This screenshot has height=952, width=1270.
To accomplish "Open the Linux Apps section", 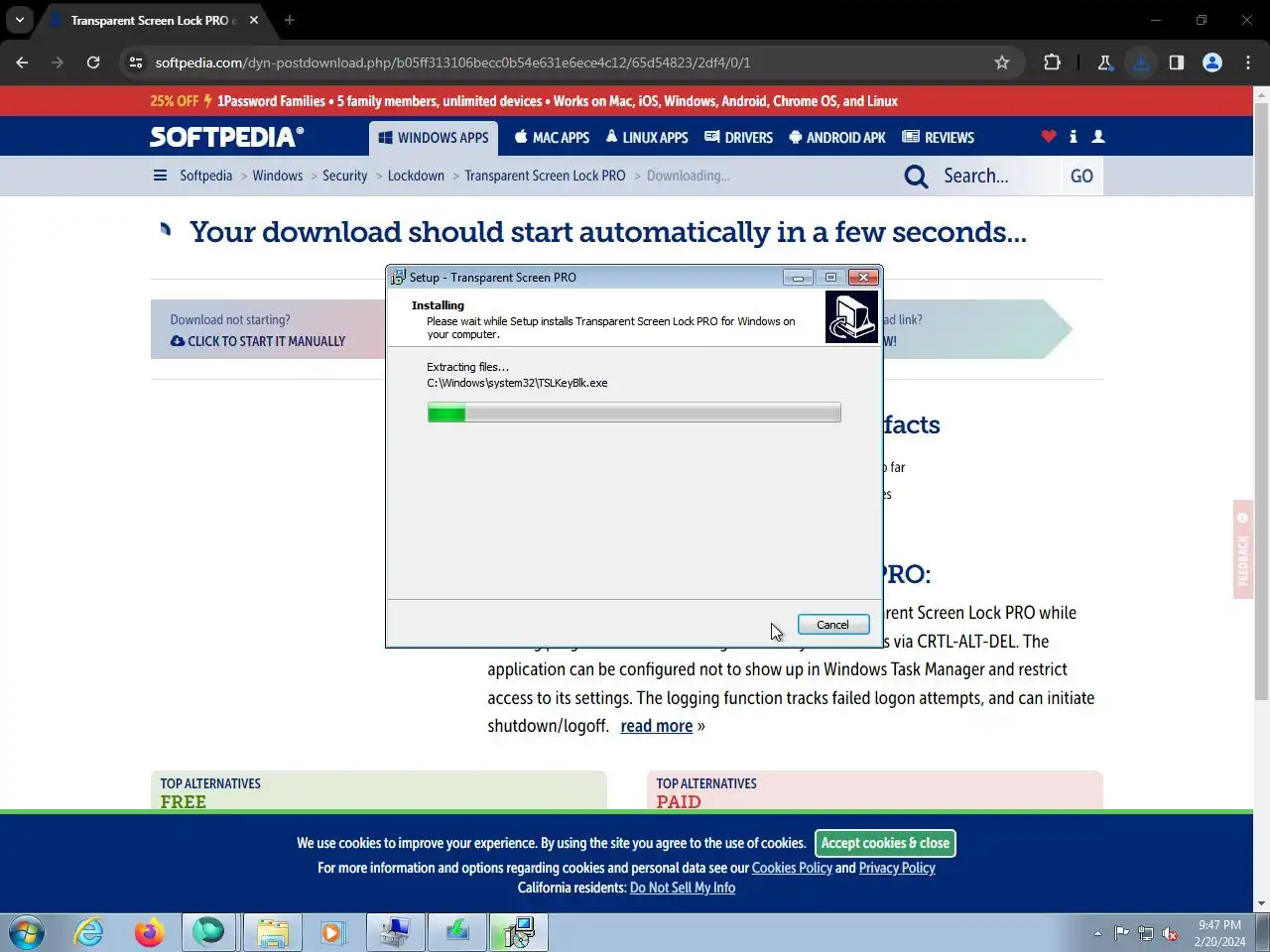I will (647, 138).
